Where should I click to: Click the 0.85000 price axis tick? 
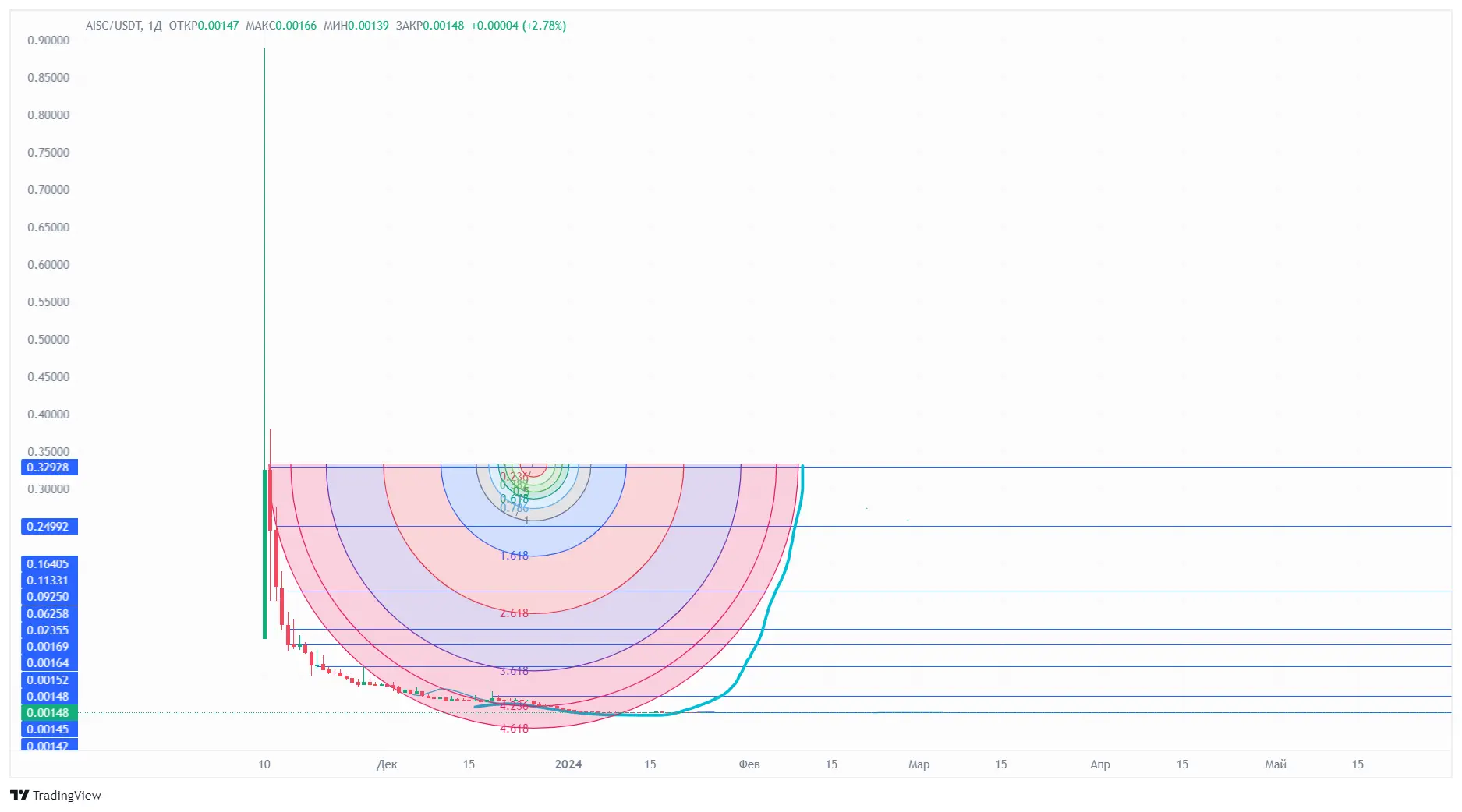(48, 78)
